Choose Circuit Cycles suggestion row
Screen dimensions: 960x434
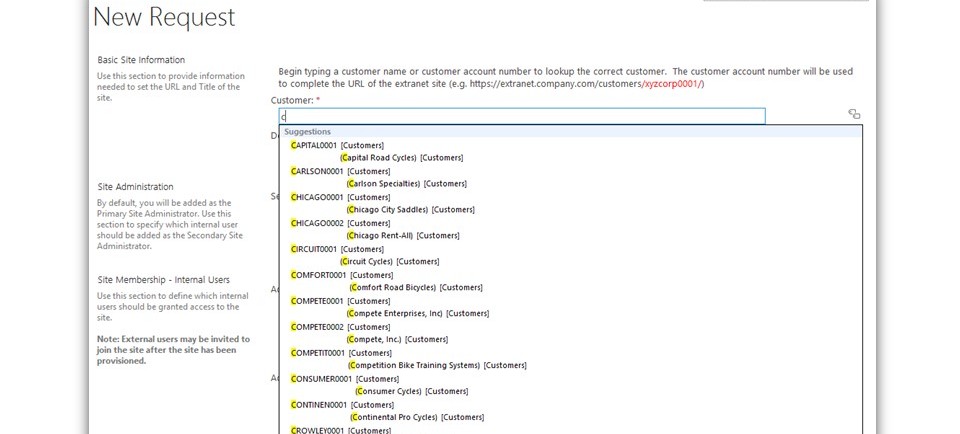point(390,261)
